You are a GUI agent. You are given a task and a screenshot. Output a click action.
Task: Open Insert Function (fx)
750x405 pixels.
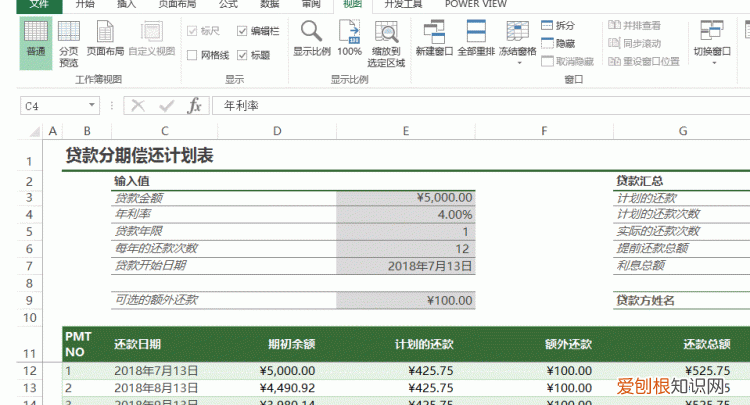click(x=195, y=106)
